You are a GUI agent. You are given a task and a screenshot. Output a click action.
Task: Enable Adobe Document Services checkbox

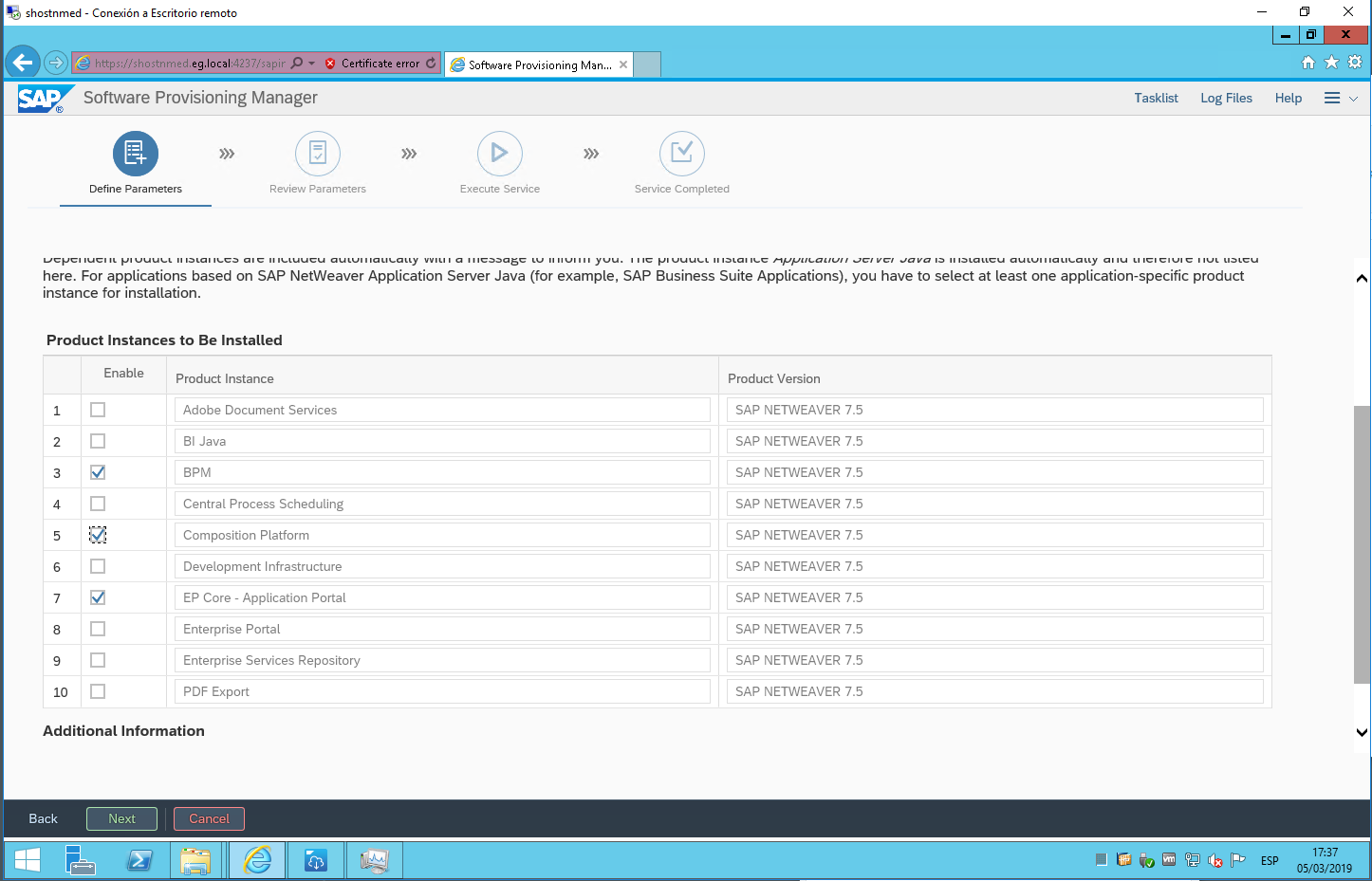pos(98,410)
